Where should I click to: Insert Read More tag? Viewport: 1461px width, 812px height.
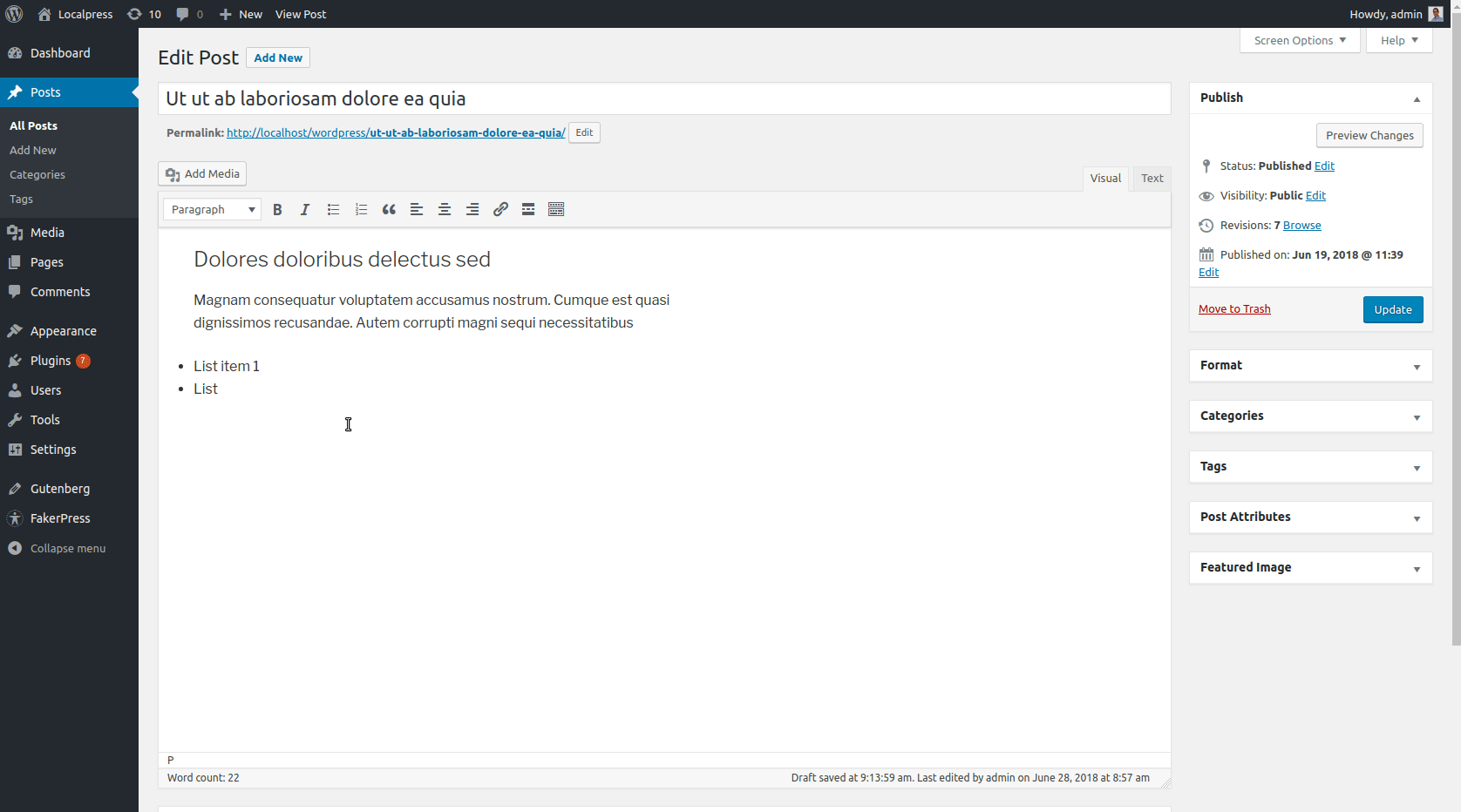coord(528,209)
